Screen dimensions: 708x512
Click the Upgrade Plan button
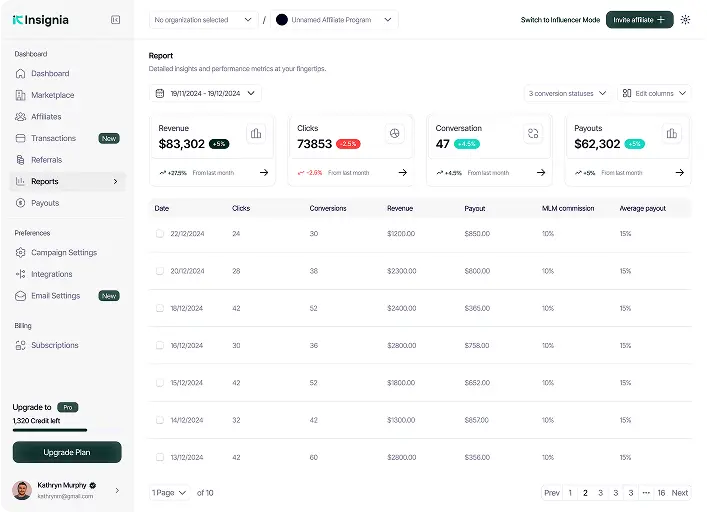tap(67, 452)
